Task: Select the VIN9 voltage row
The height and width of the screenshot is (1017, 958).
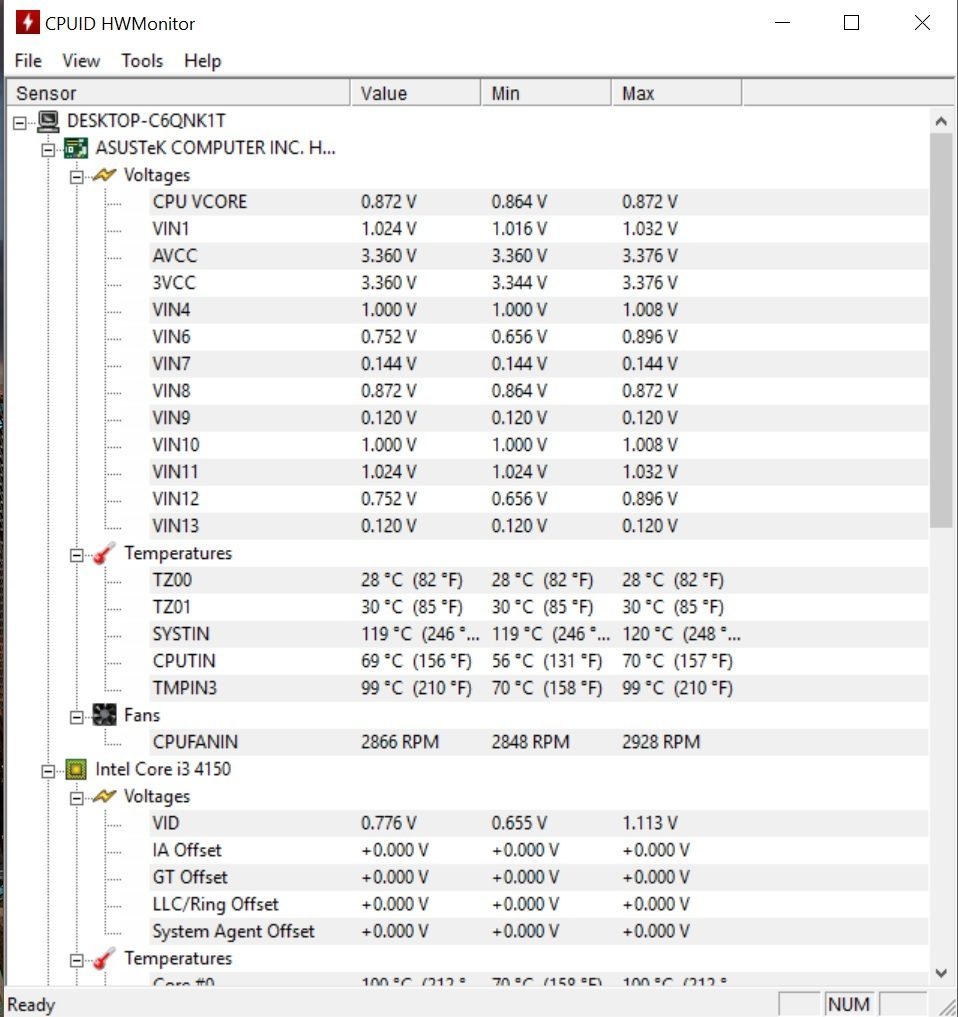Action: click(x=538, y=418)
